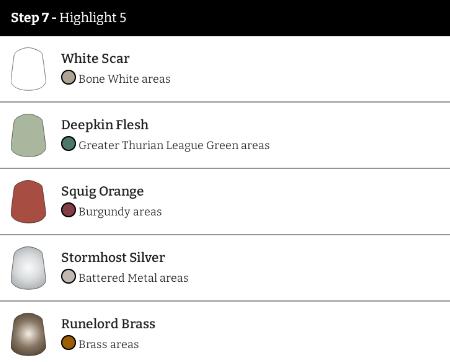Click the Runelord Brass paint pot icon
This screenshot has width=450, height=362.
(28, 334)
